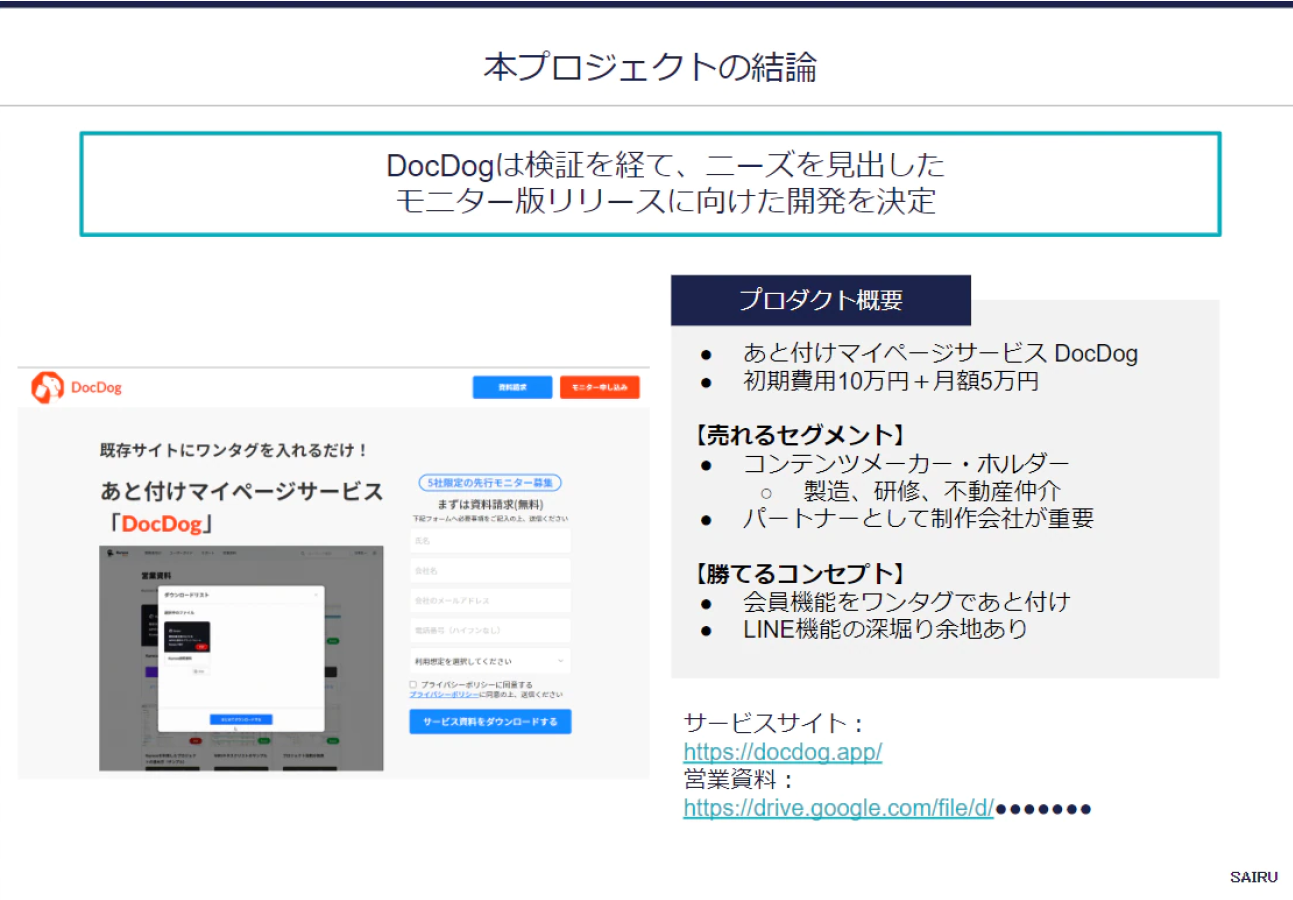The image size is (1293, 900).
Task: Click the 会社のメールアドレス input field
Action: click(x=490, y=600)
